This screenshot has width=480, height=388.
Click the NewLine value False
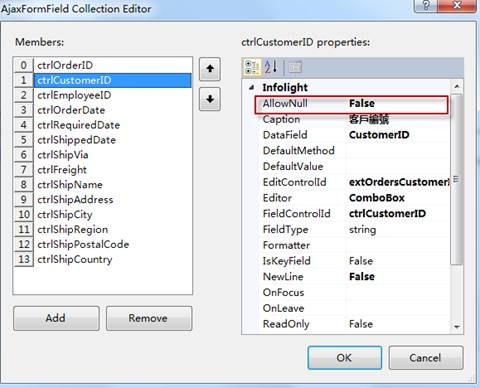pyautogui.click(x=362, y=277)
